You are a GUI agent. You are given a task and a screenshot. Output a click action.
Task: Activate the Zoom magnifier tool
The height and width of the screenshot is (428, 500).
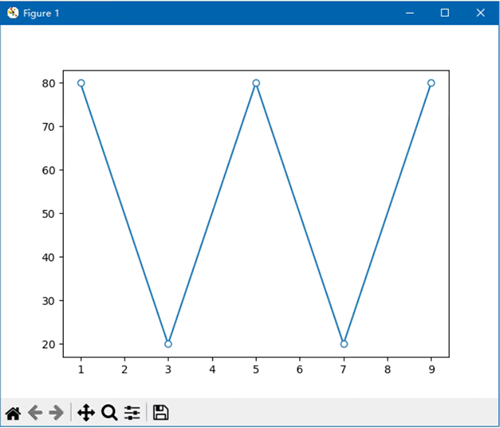coord(110,413)
